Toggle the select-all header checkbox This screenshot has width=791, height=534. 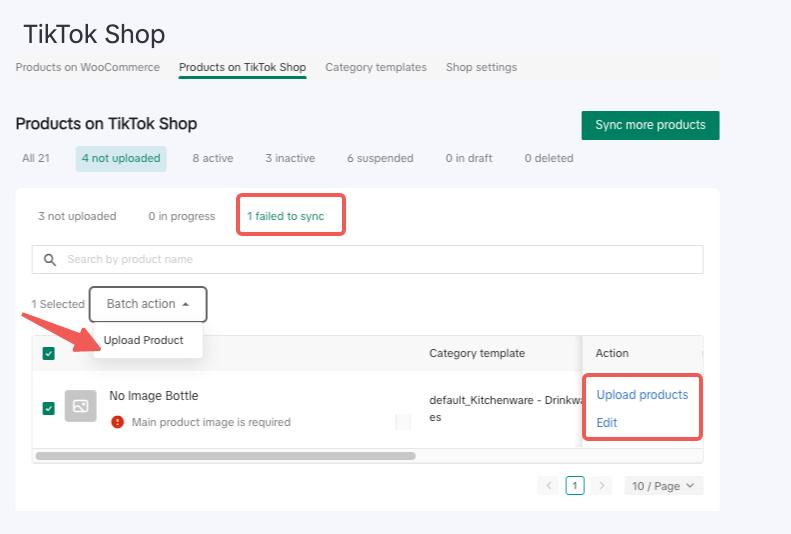pos(49,353)
